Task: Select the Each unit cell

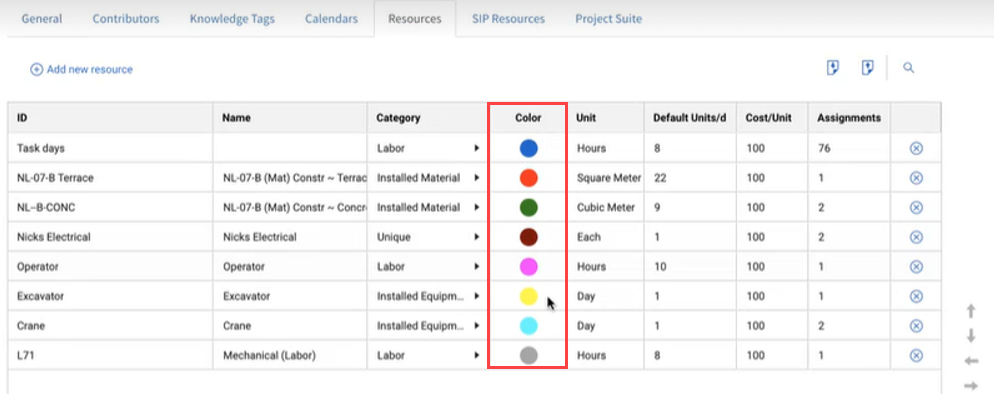Action: (x=606, y=237)
